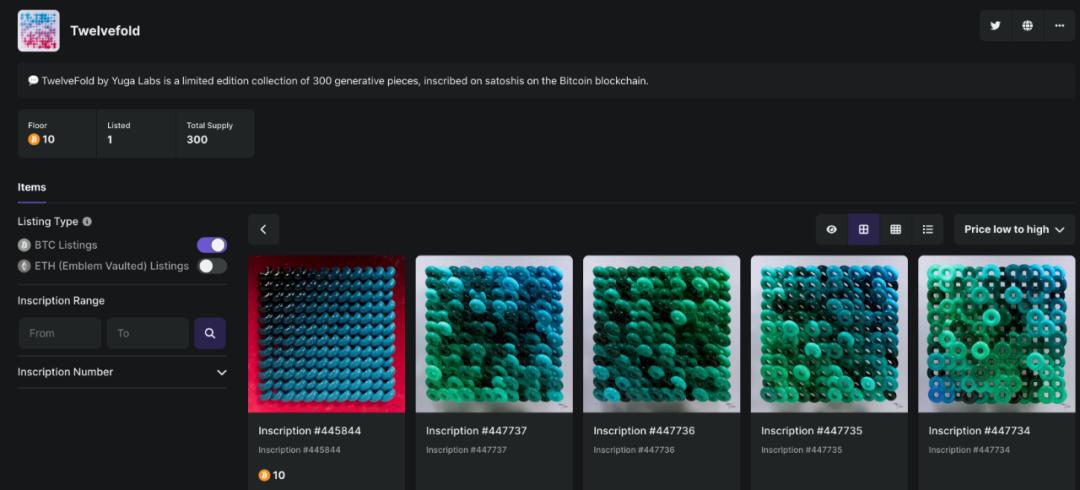The image size is (1080, 490).
Task: Select the Items tab
Action: pos(32,187)
